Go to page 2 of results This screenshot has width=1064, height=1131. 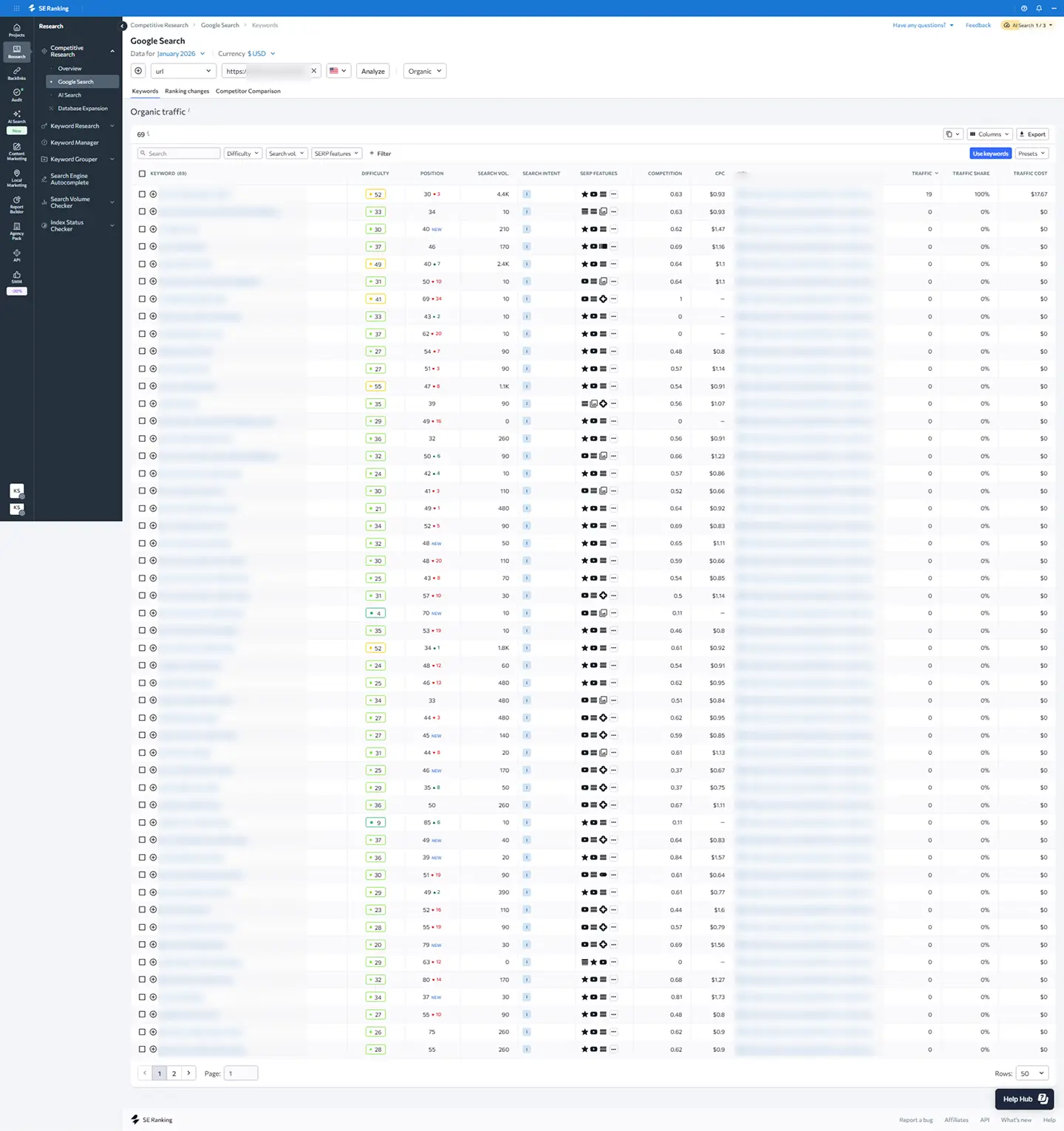click(x=174, y=1073)
